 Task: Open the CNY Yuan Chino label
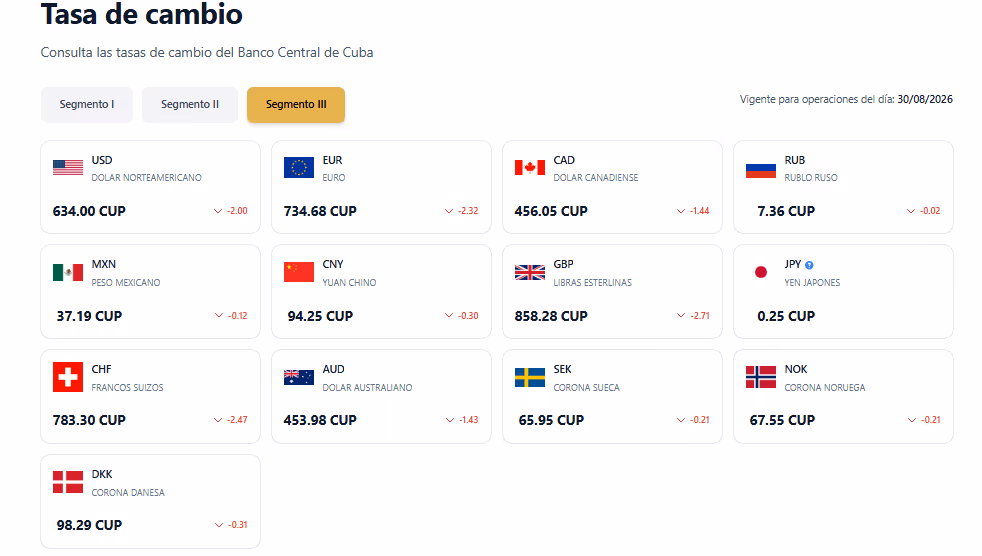[x=349, y=273]
